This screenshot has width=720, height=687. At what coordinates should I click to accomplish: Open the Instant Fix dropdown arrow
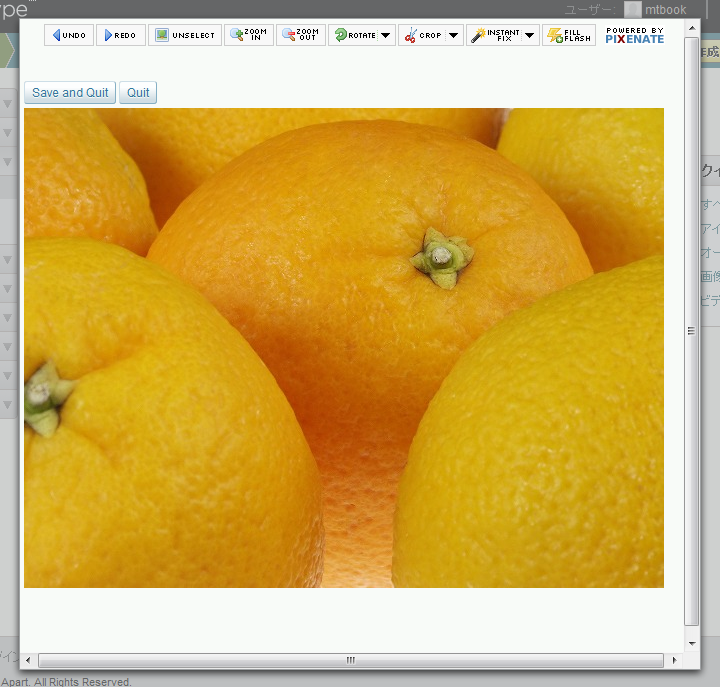coord(529,35)
